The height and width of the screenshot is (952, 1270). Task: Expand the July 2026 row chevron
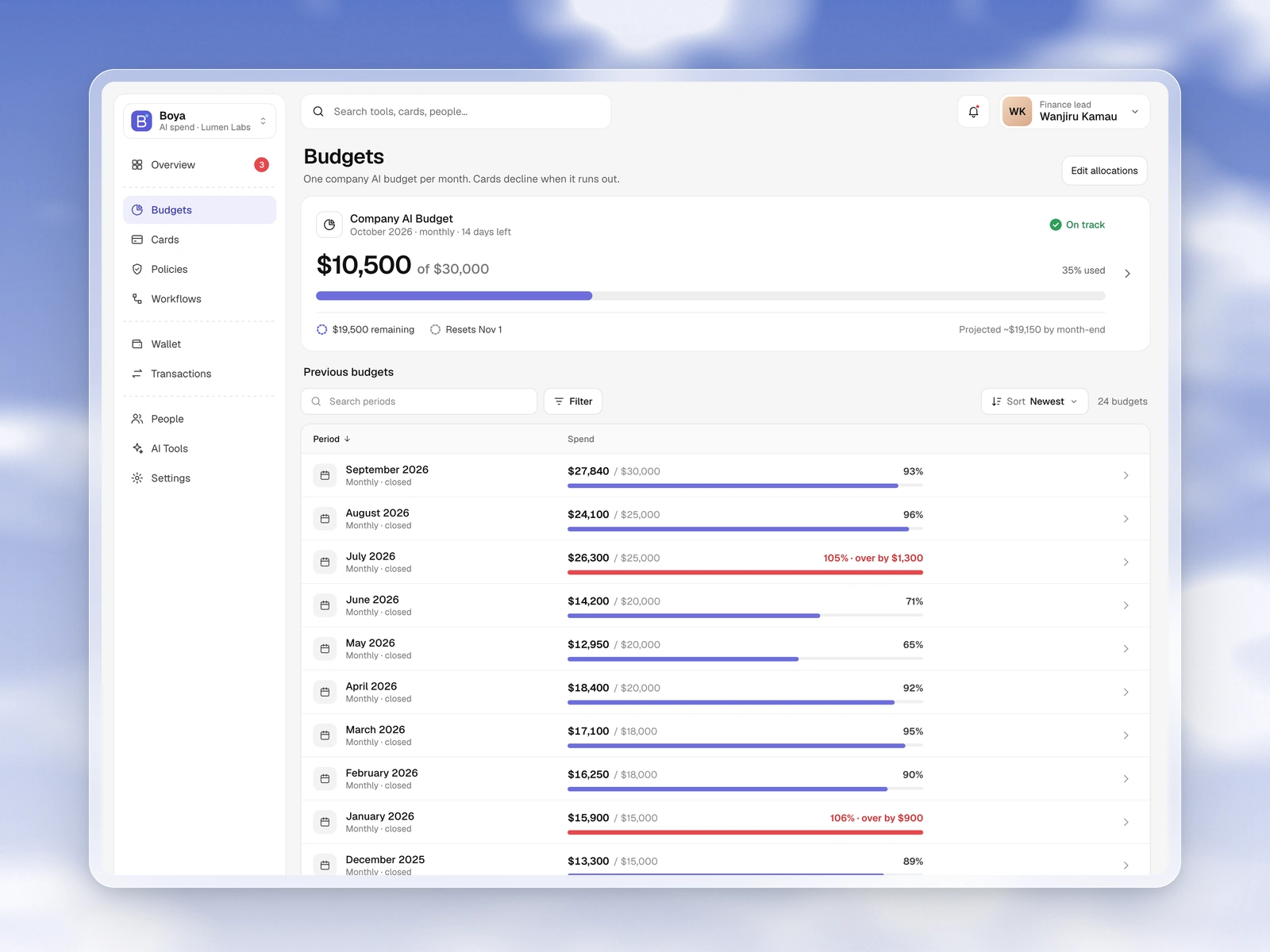[1126, 562]
